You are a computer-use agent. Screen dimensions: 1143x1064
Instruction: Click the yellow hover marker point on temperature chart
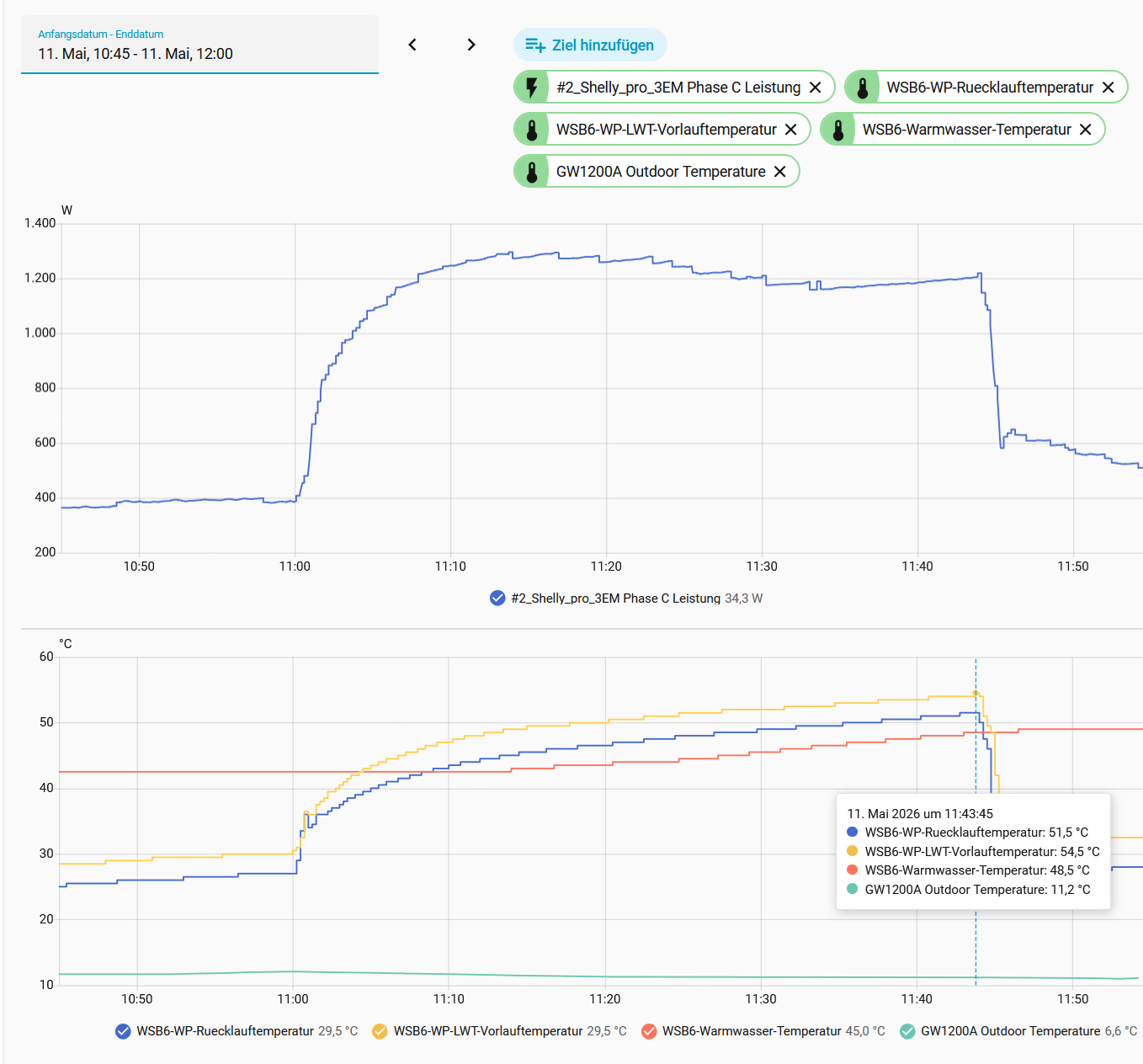click(976, 694)
